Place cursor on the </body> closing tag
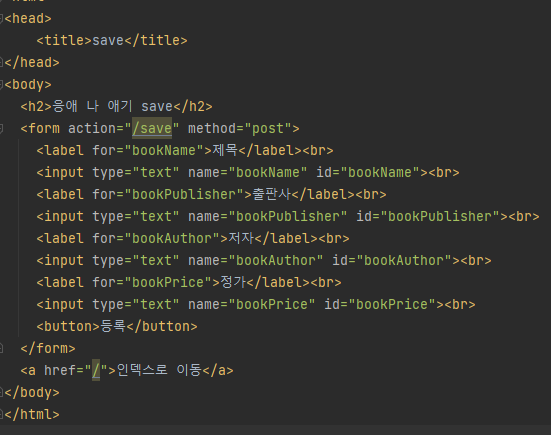The width and height of the screenshot is (551, 435). click(32, 392)
